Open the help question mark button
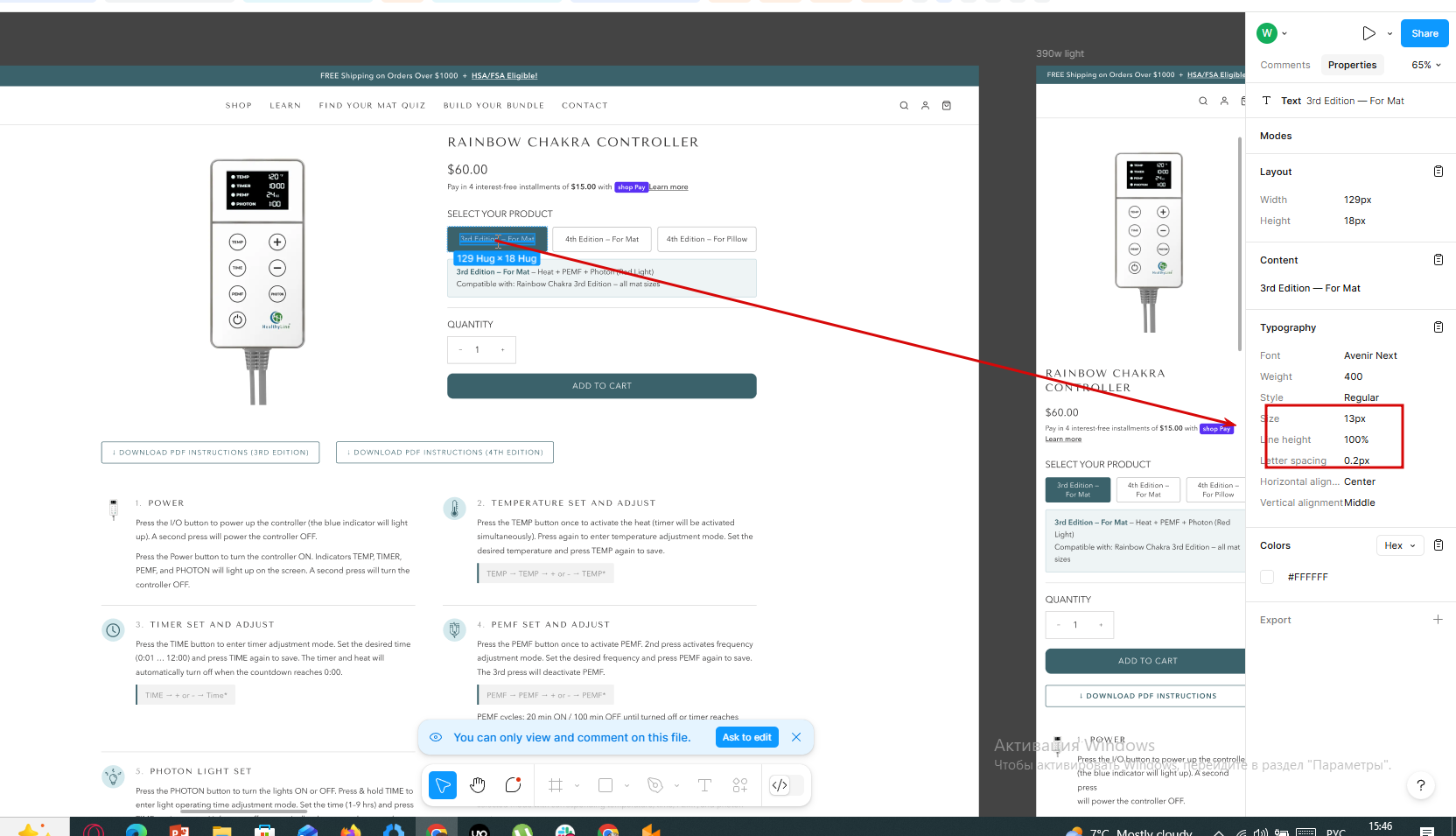1456x836 pixels. [x=1421, y=785]
